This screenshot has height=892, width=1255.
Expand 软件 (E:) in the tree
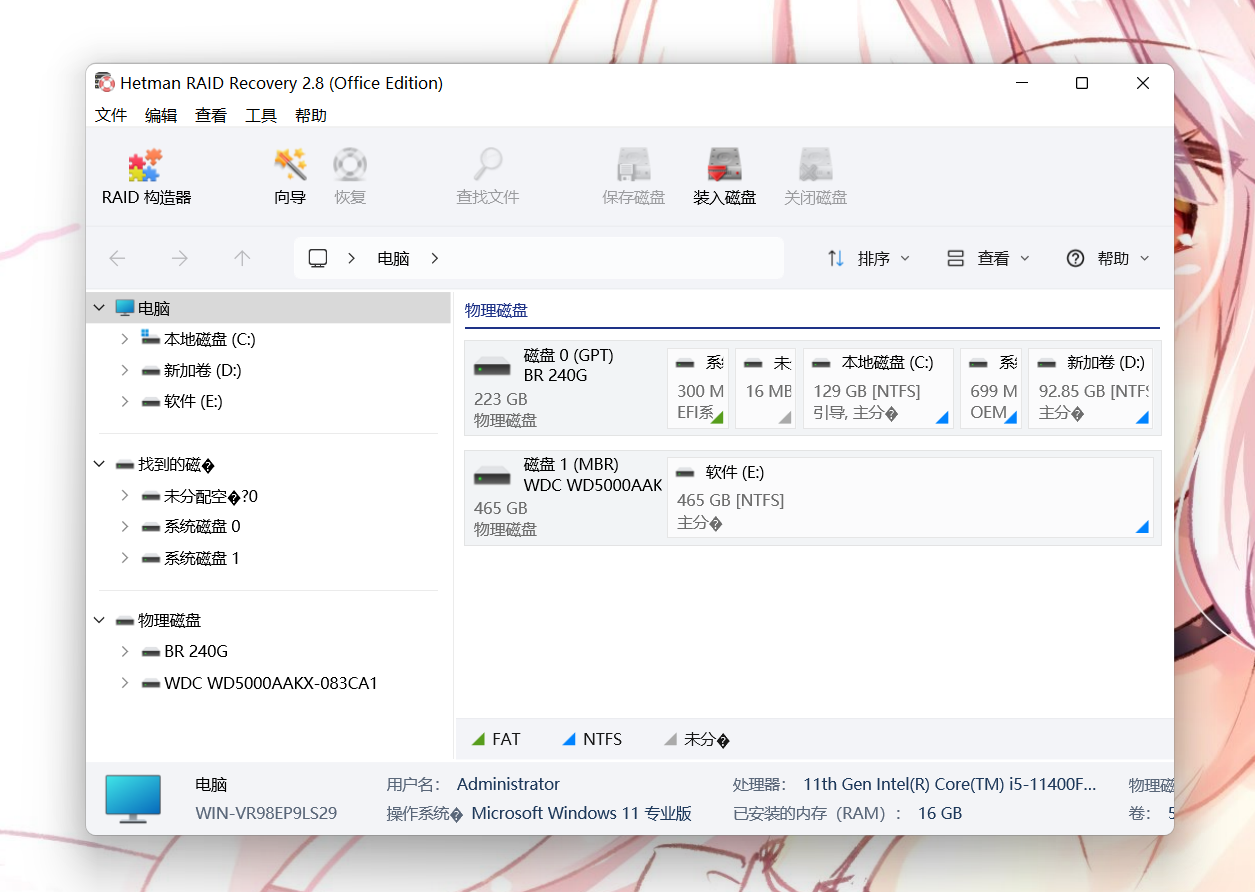click(124, 401)
